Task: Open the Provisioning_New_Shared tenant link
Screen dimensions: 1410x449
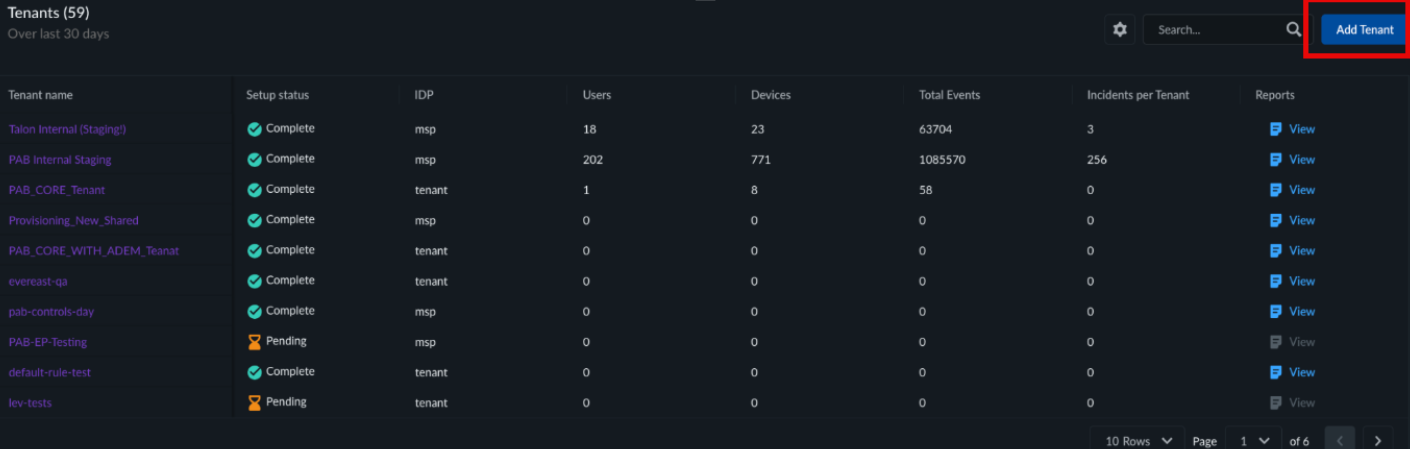Action: [x=73, y=220]
